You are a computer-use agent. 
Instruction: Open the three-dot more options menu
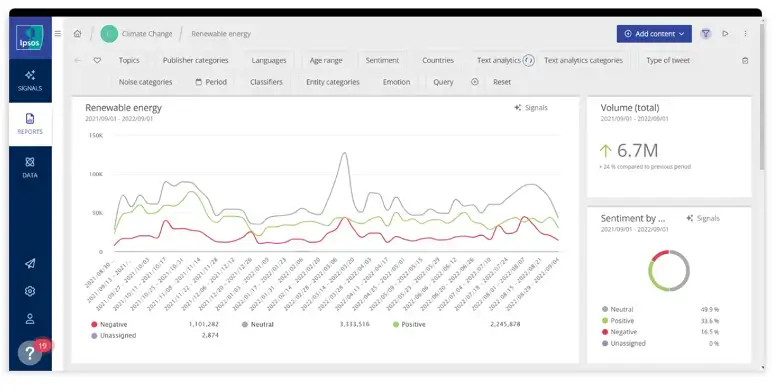click(x=745, y=34)
